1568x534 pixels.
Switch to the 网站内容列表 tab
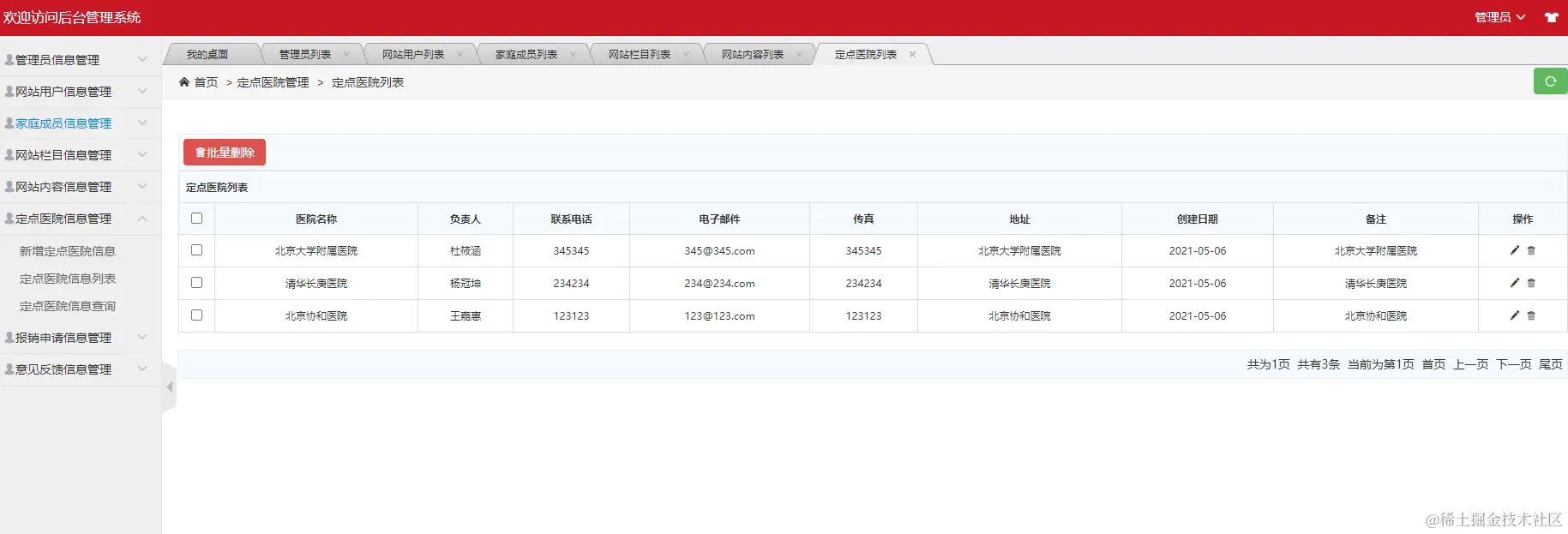(753, 54)
